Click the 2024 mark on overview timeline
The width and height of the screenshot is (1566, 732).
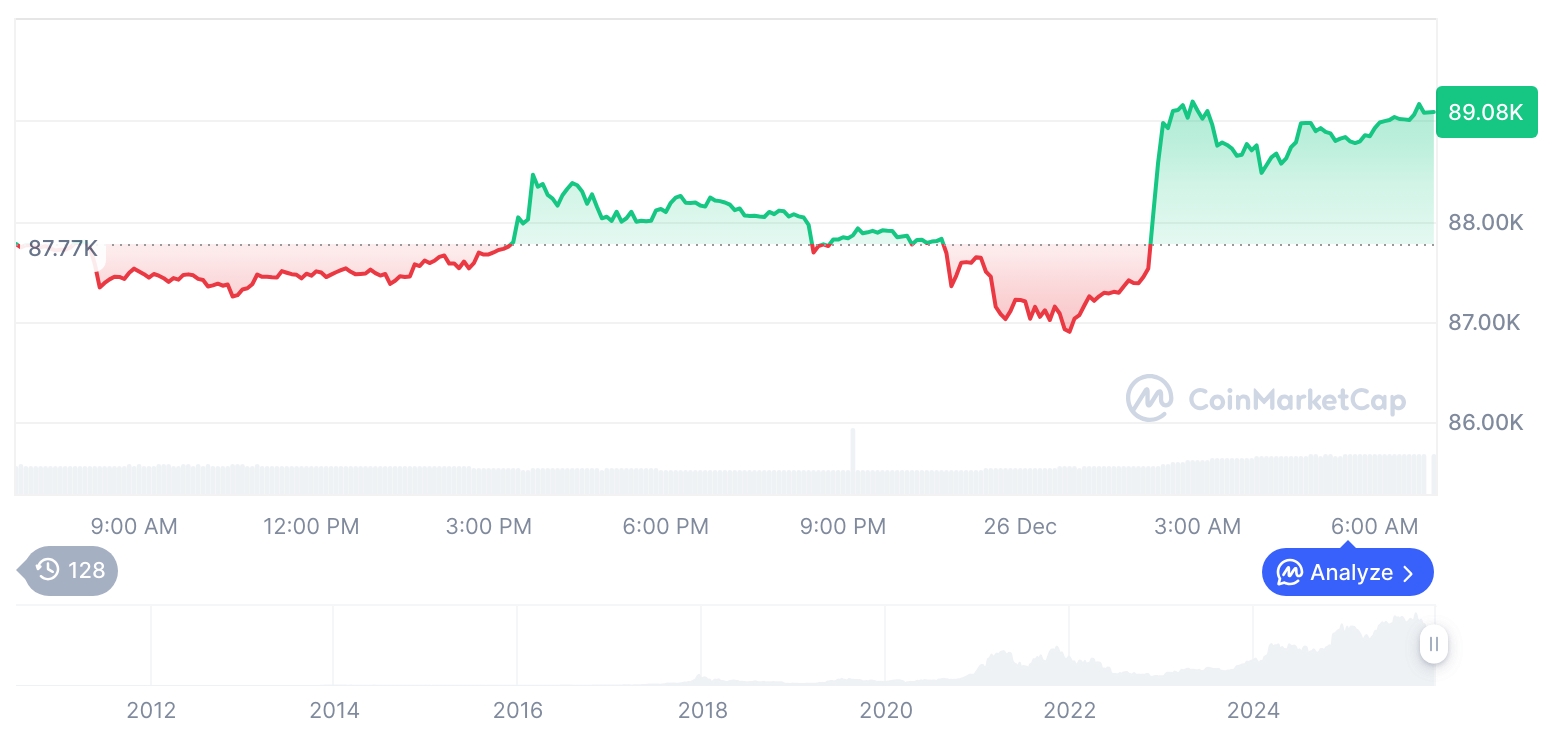(x=1253, y=710)
